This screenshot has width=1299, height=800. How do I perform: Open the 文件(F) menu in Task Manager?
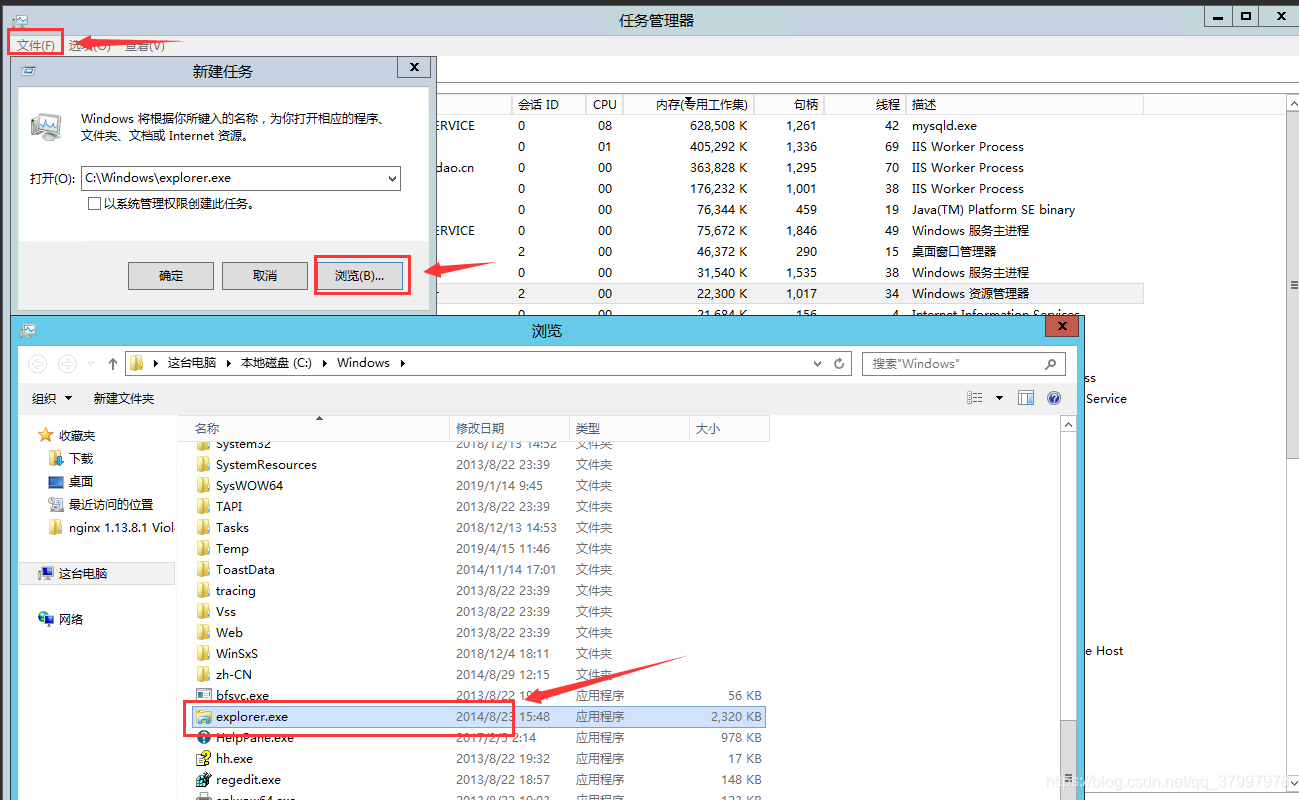(36, 45)
